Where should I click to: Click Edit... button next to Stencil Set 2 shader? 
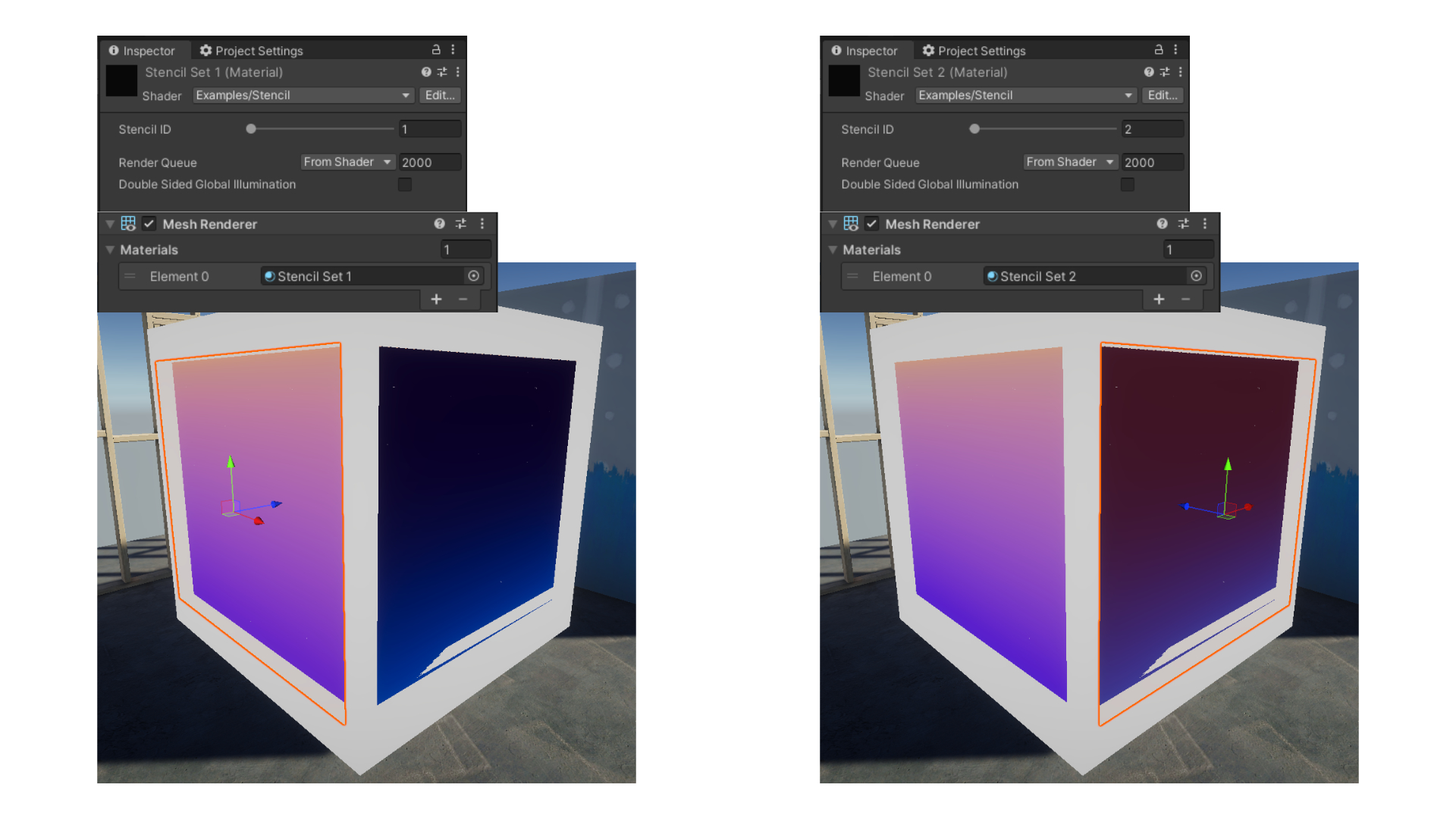tap(1163, 96)
